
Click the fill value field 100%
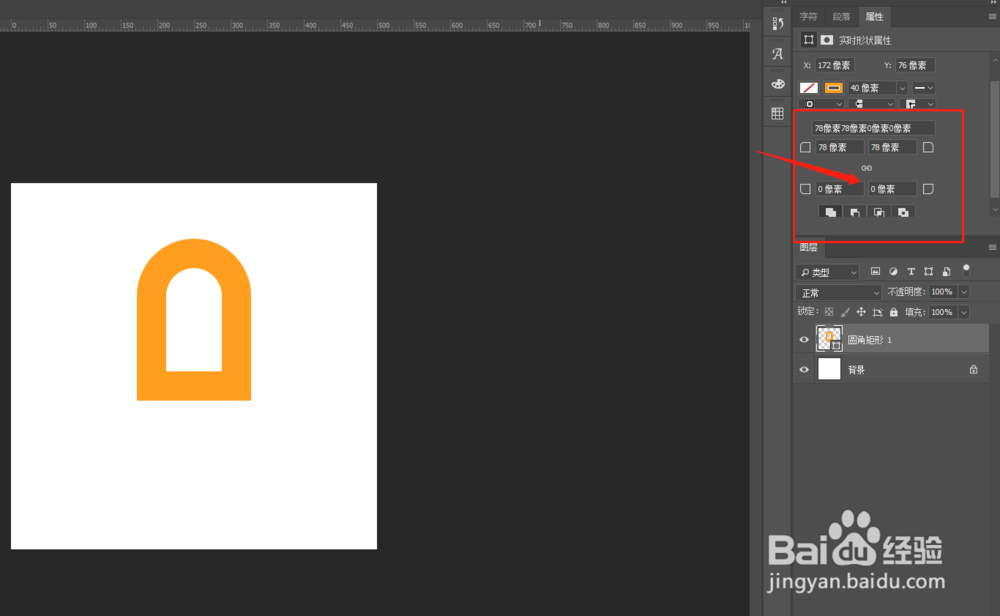pos(943,312)
